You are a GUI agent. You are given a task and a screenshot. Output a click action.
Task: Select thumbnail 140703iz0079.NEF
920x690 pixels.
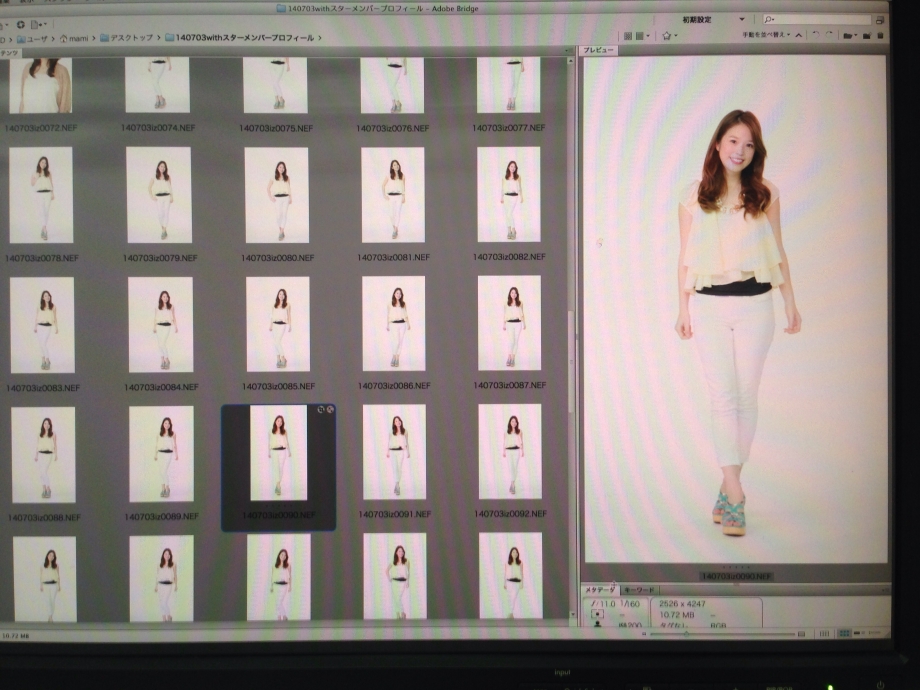(160, 195)
